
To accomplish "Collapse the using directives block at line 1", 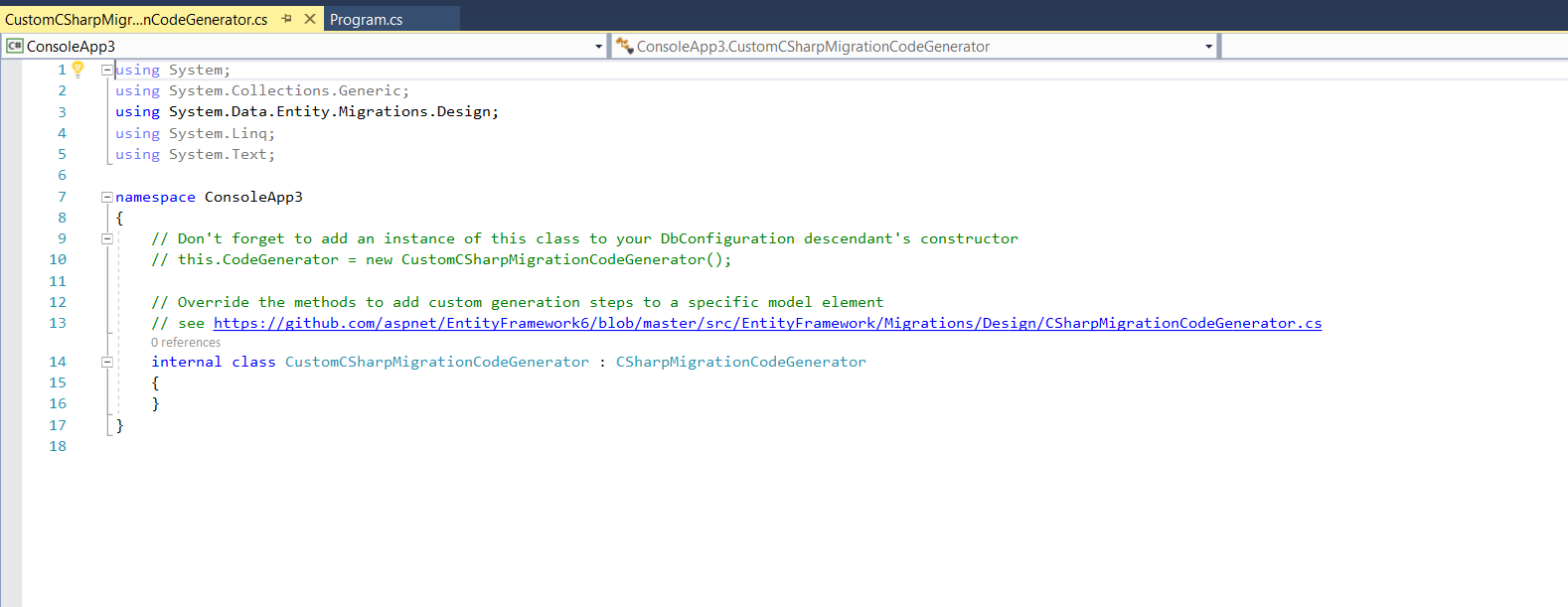I will click(106, 70).
